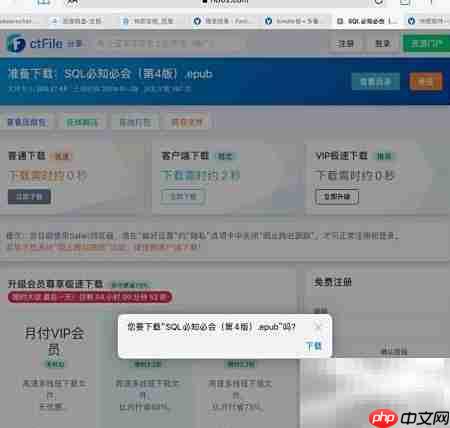
Task: Click the 登录 button in the header
Action: (x=382, y=44)
